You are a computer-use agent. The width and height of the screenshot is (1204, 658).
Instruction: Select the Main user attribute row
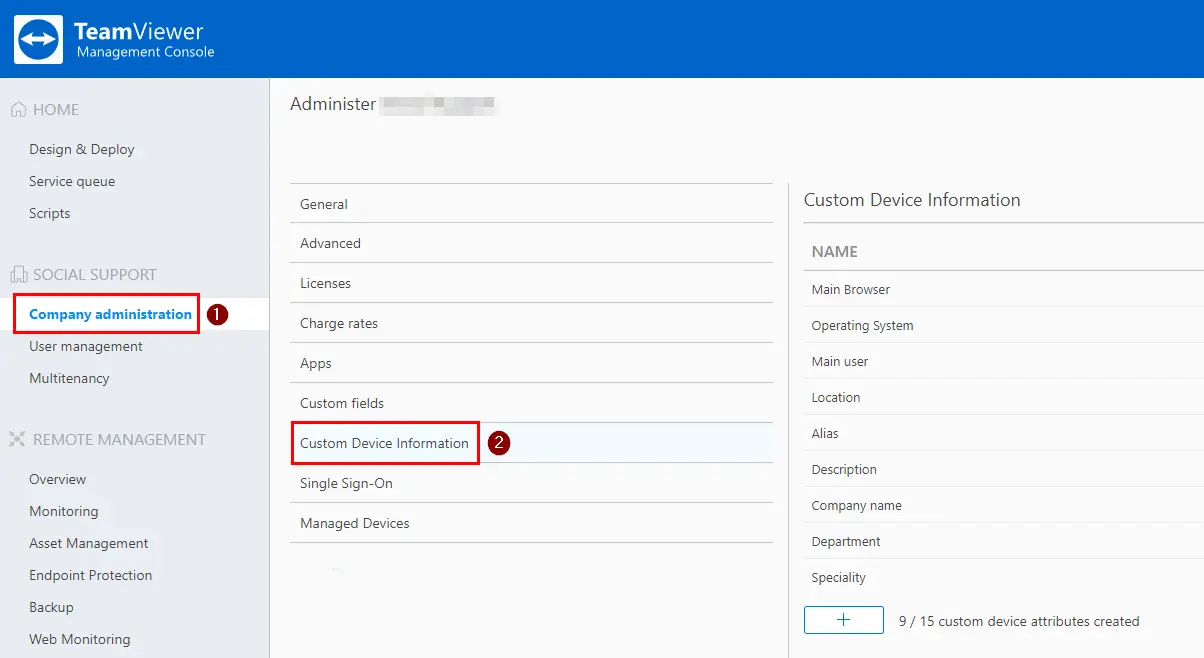coord(1004,361)
